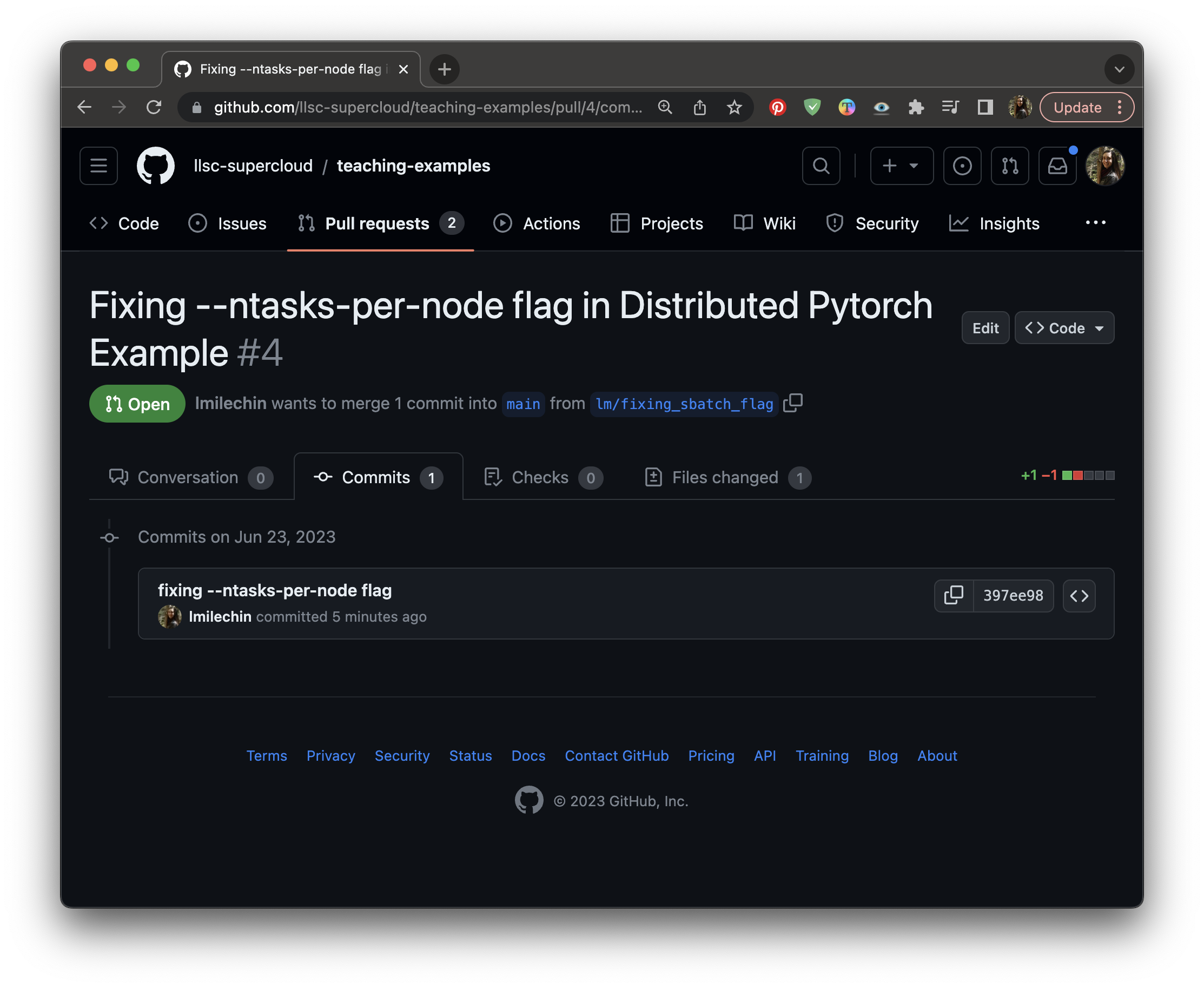
Task: Open the llsc-supercloud organization link
Action: (x=253, y=166)
